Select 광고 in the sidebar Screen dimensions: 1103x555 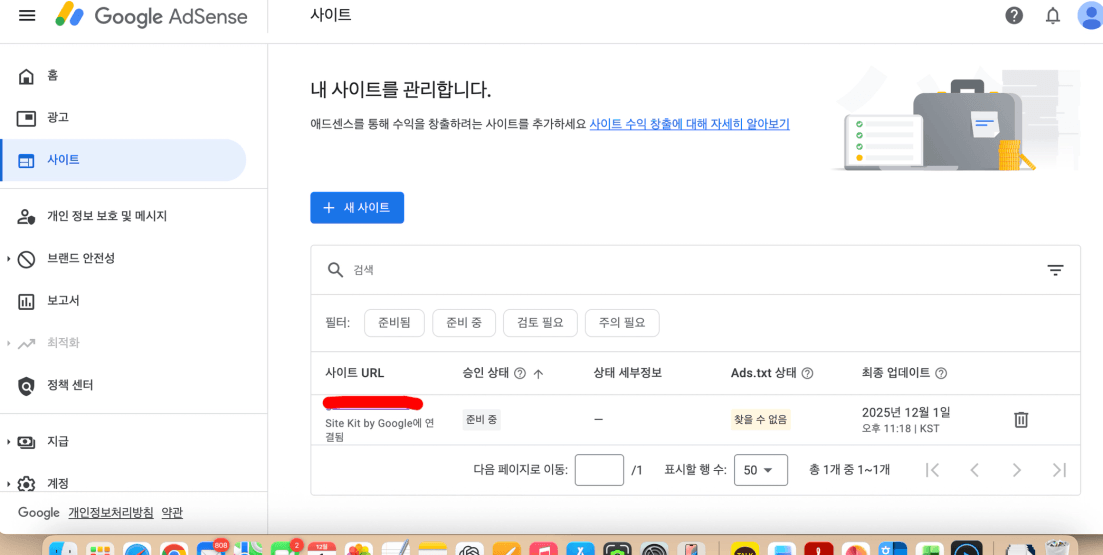[58, 118]
